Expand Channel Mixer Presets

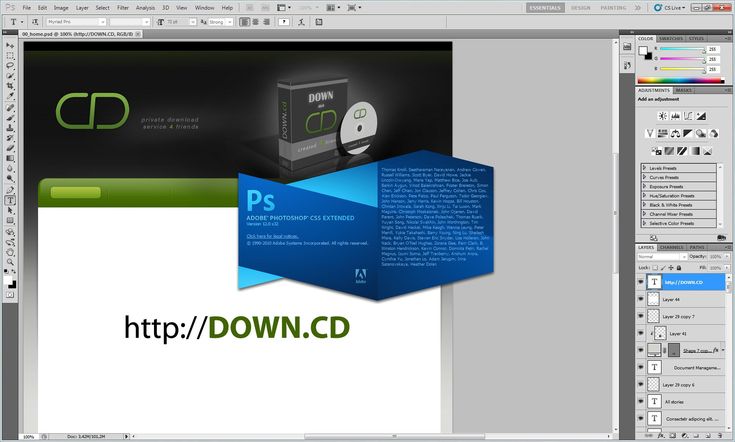pos(645,214)
